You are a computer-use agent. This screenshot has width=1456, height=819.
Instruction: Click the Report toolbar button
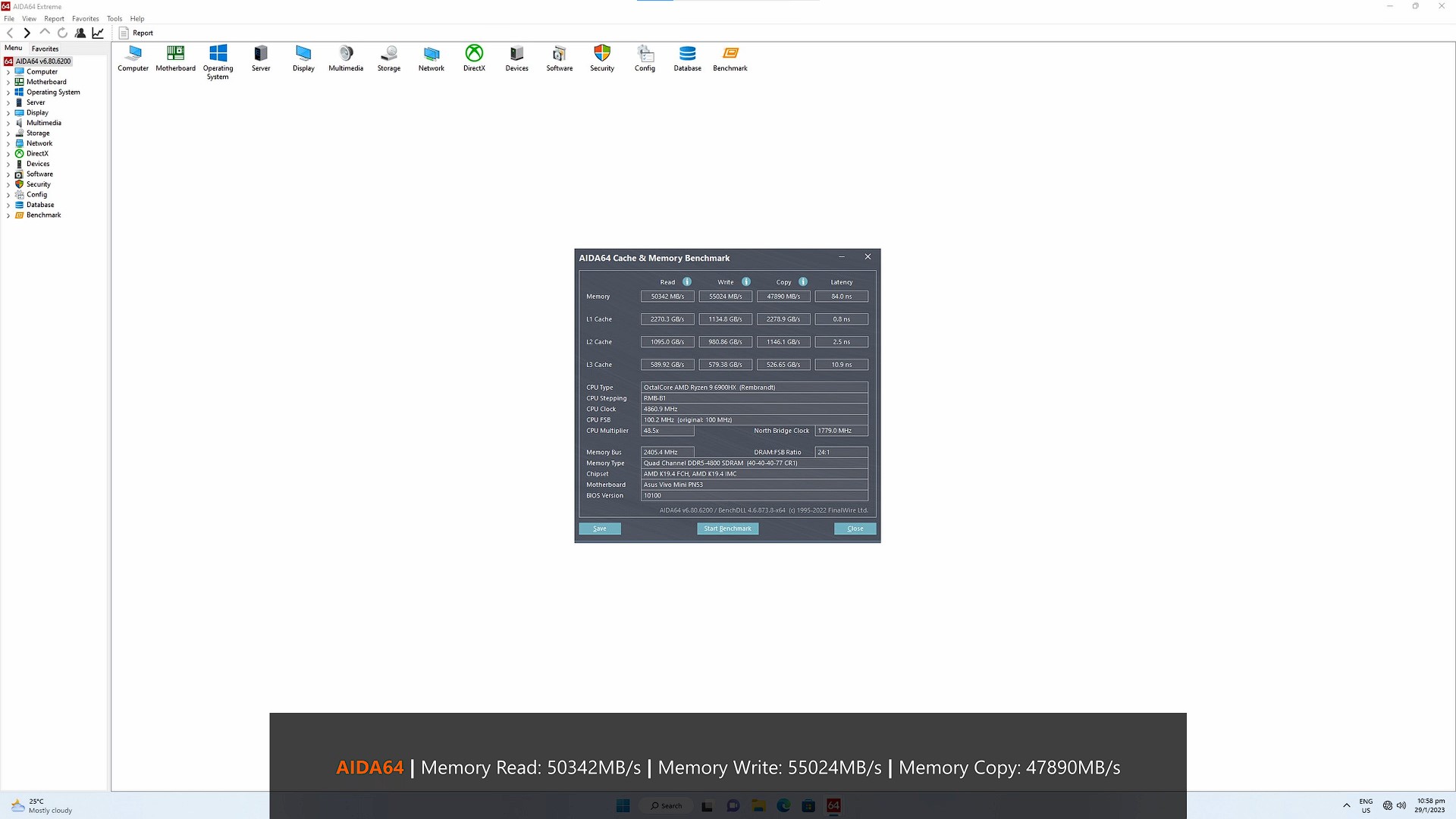[136, 33]
